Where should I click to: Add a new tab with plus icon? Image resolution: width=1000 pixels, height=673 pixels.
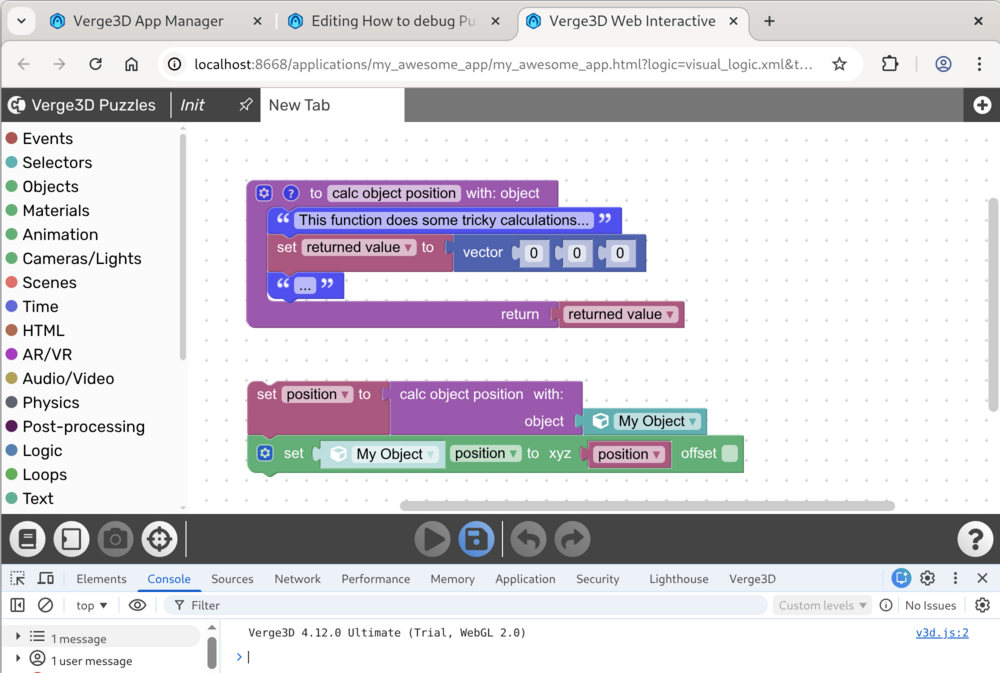[x=981, y=105]
